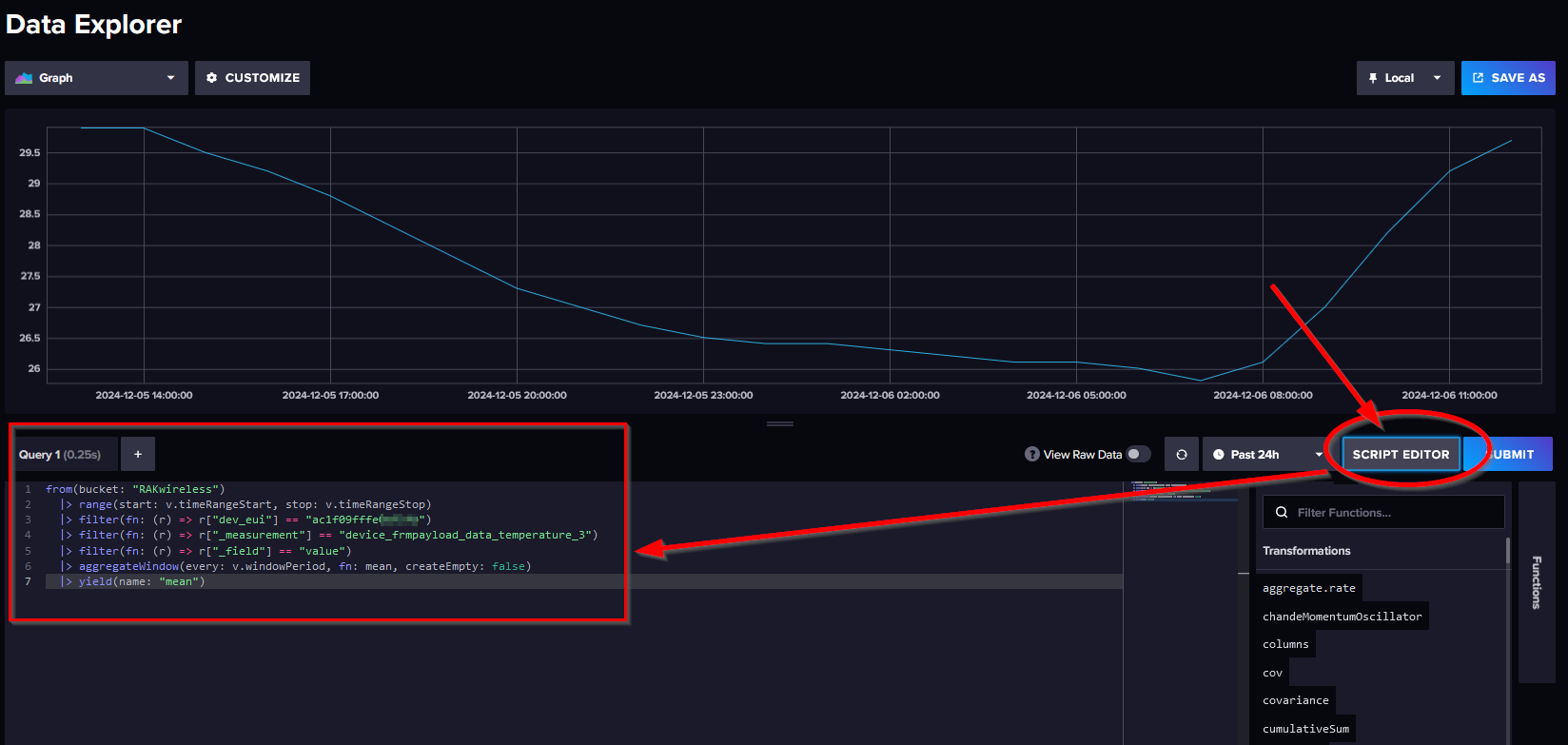
Task: Click the export icon on SAVE AS
Action: (1478, 78)
